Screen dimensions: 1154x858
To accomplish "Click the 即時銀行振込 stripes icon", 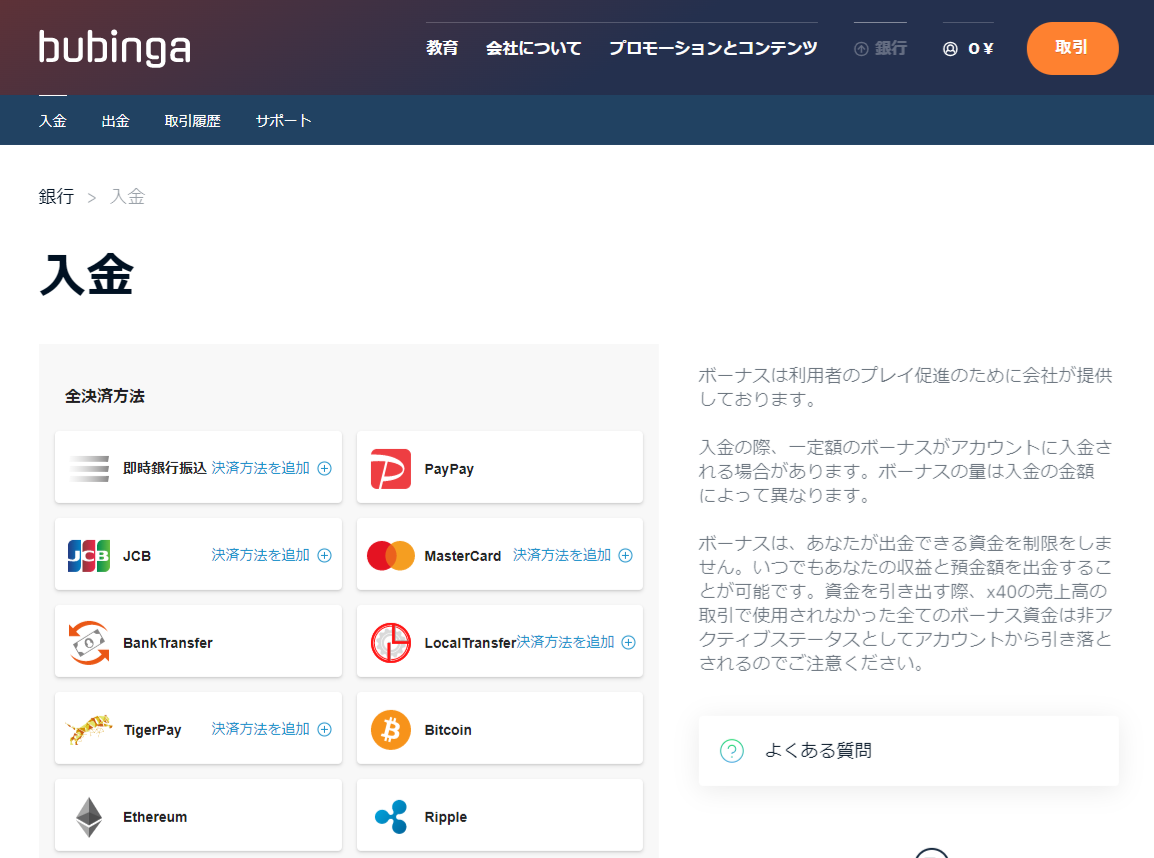I will click(x=89, y=468).
